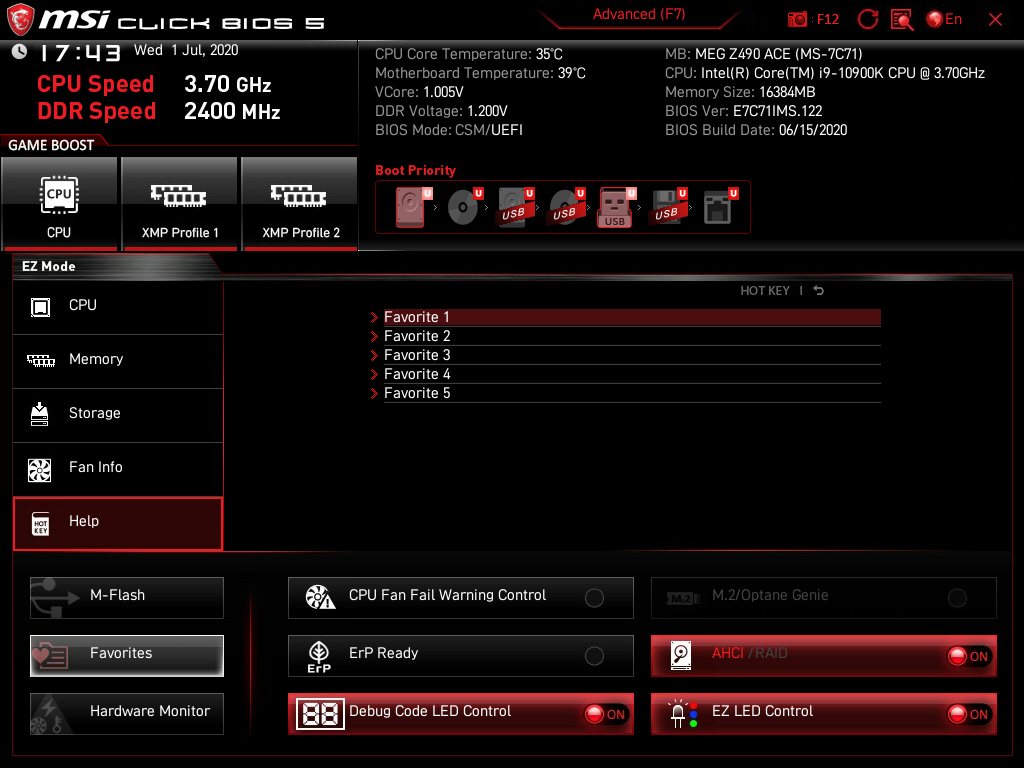Click the HOT KEY back arrow icon
1024x768 pixels.
click(x=818, y=291)
